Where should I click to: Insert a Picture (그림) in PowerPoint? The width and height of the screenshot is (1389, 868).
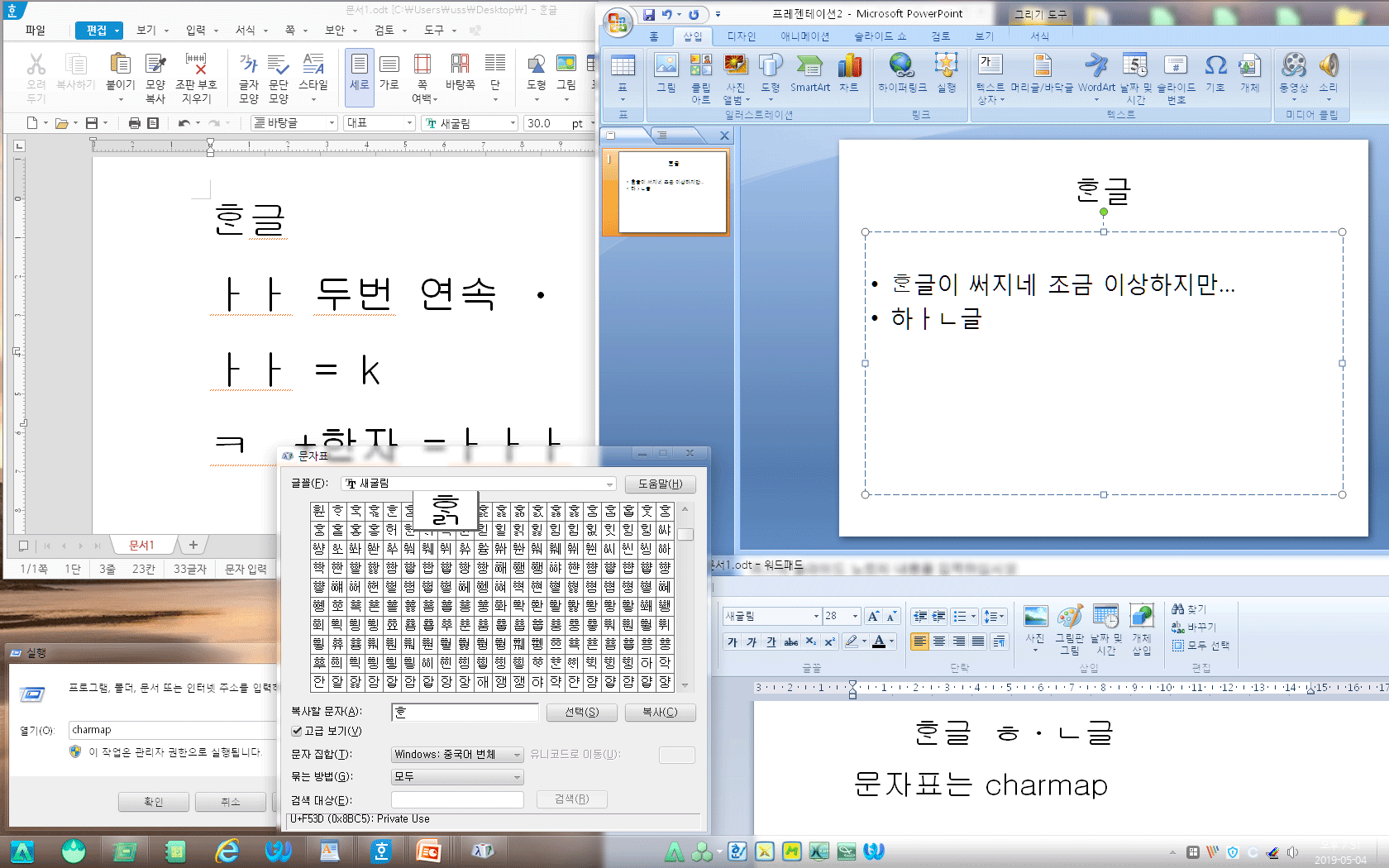pos(666,73)
